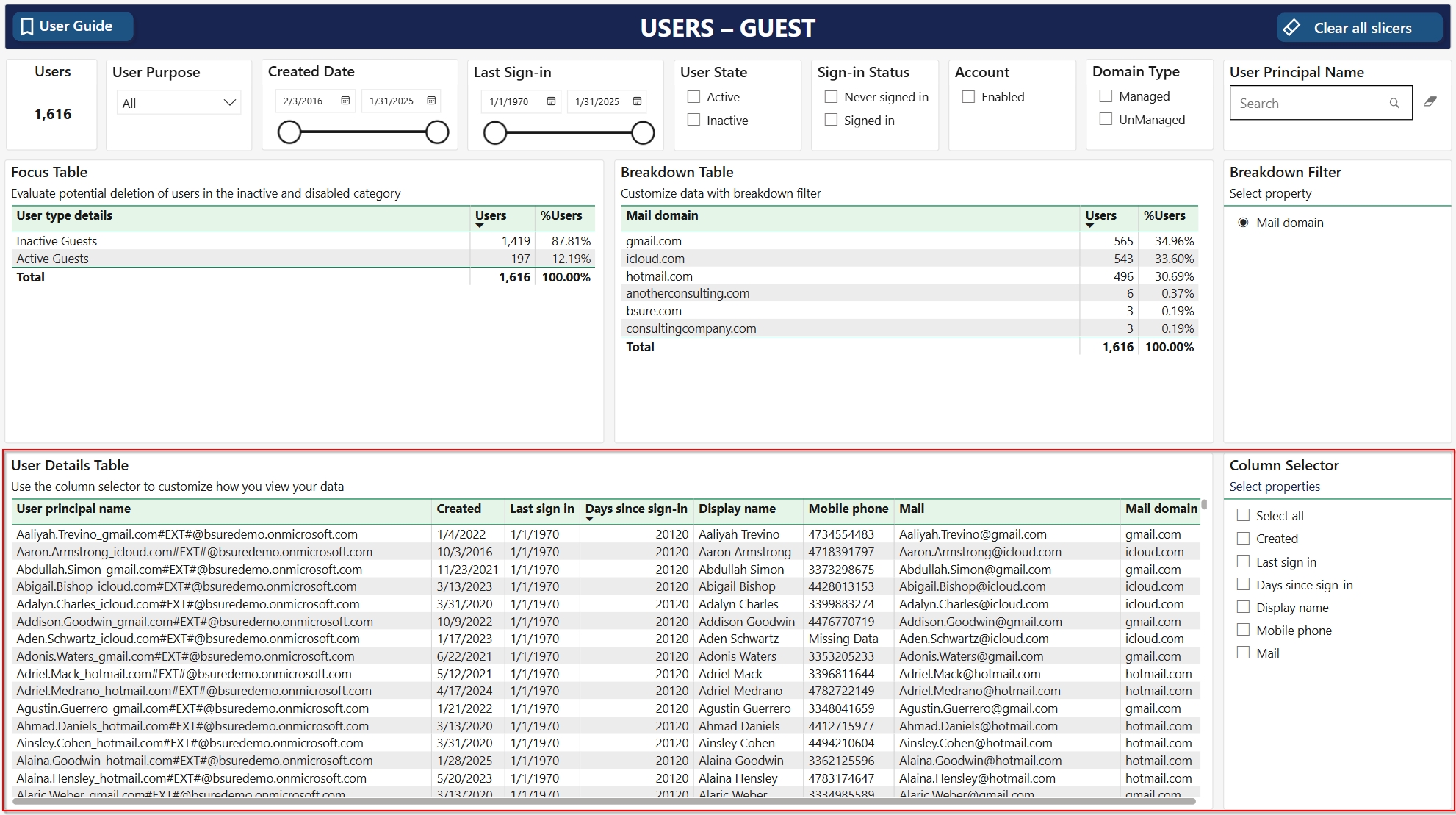
Task: Sort by Days since sign-in column header
Action: 635,509
